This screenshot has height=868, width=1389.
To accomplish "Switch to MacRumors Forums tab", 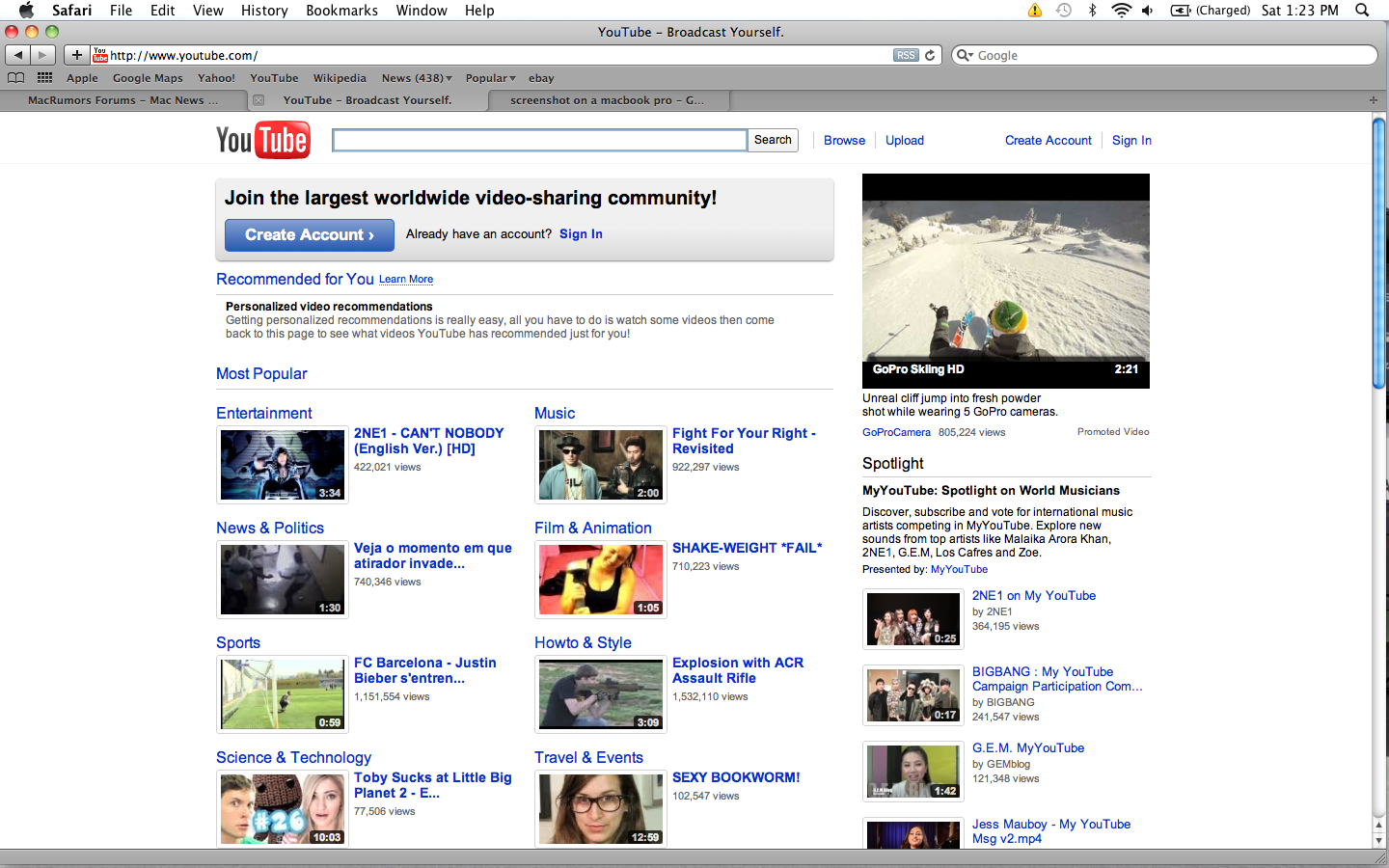I will tap(123, 100).
